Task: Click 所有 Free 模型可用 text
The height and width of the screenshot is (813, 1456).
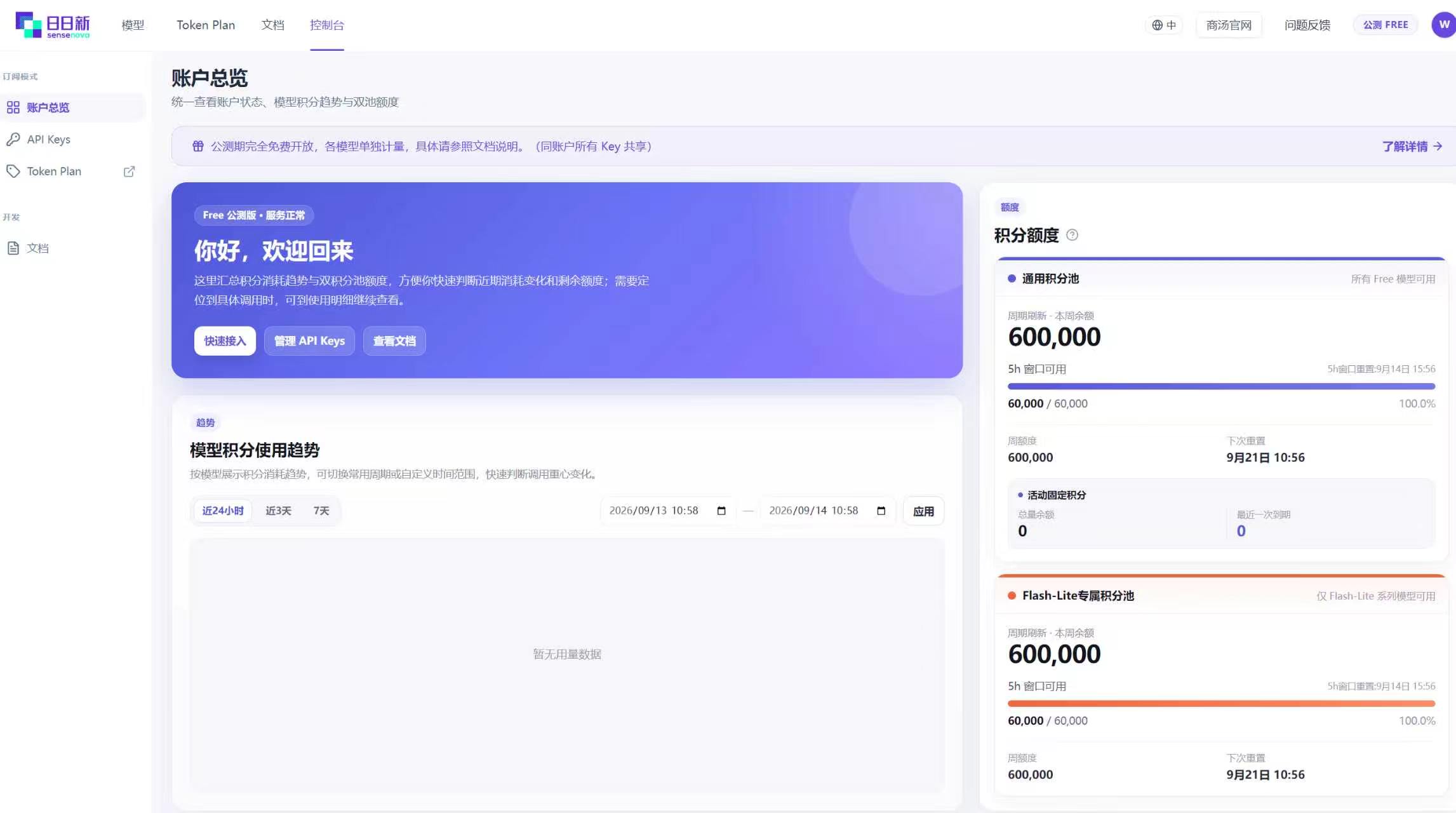Action: coord(1393,279)
